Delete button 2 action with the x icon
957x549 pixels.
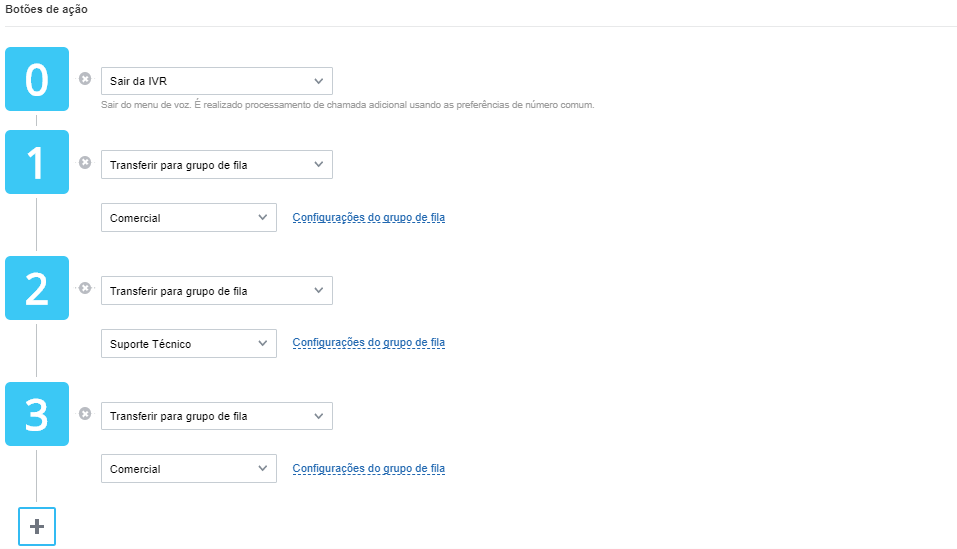(85, 288)
